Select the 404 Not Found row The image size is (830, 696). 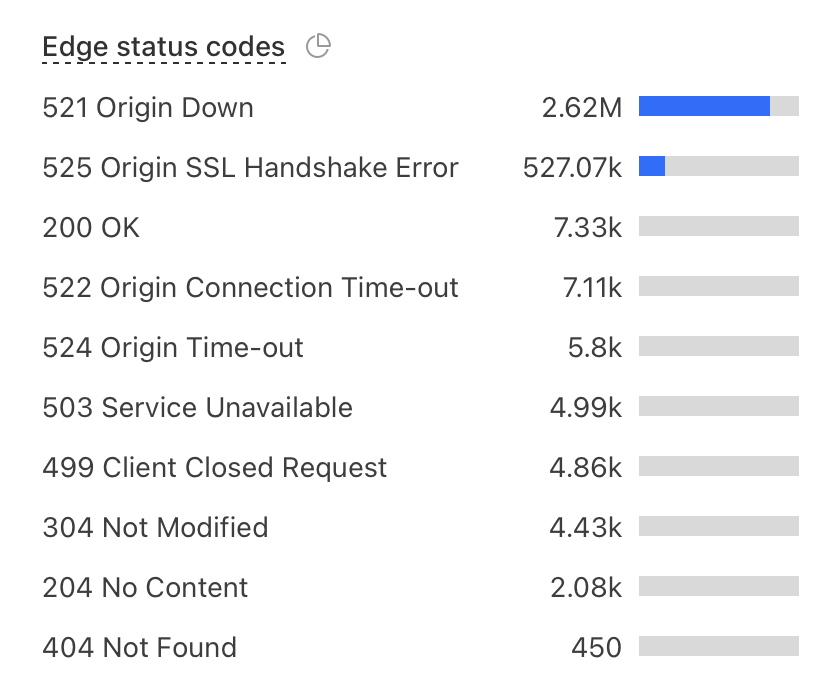139,647
